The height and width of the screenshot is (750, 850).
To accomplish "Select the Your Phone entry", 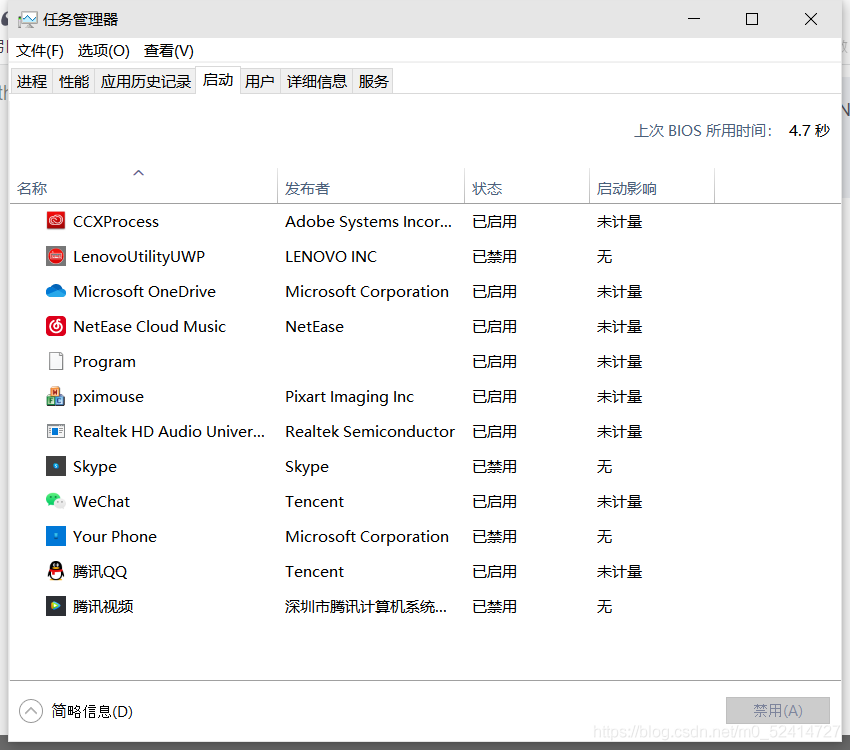I will [x=115, y=536].
